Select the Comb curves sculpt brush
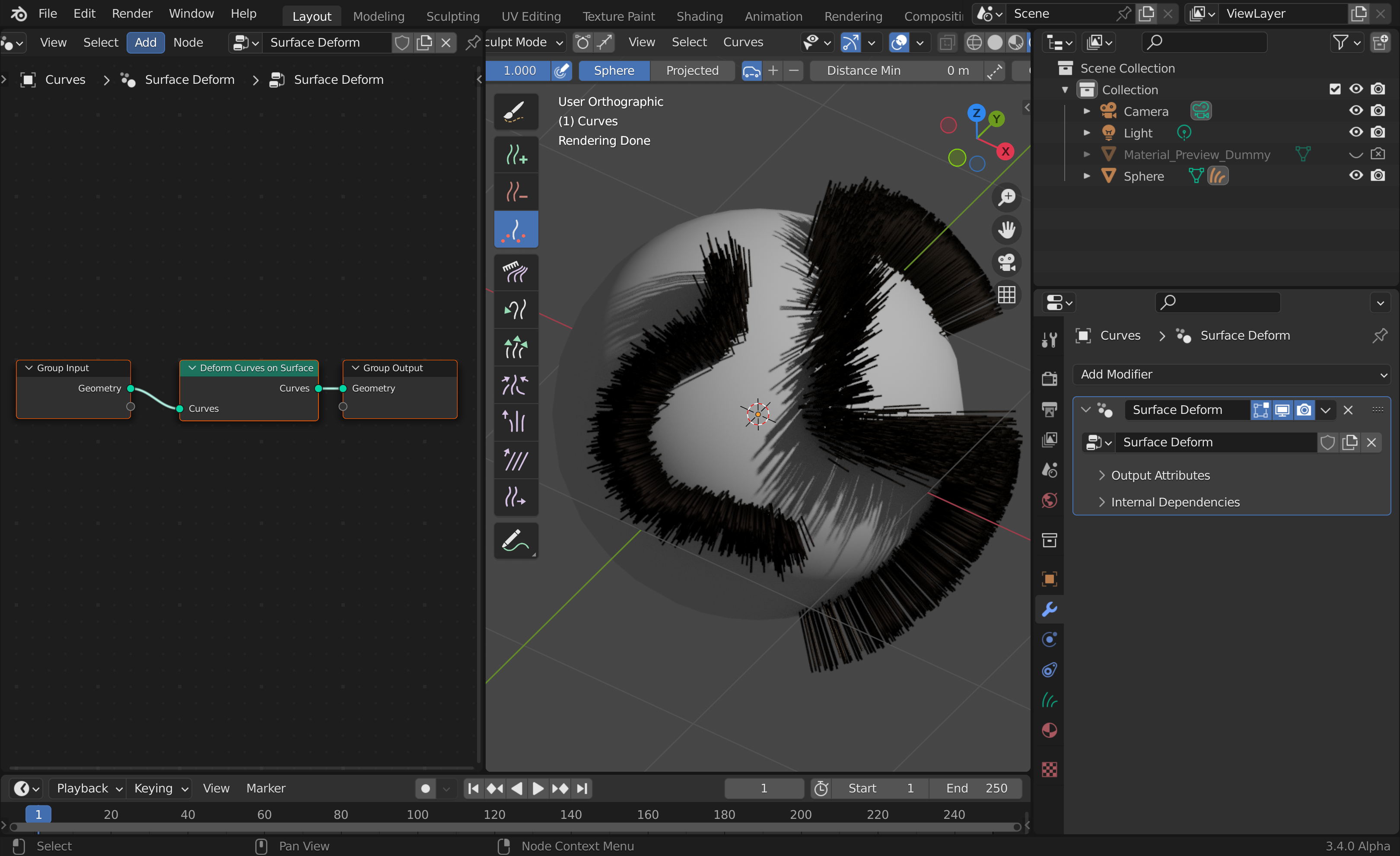Screen dimensions: 1400x856 [515, 271]
